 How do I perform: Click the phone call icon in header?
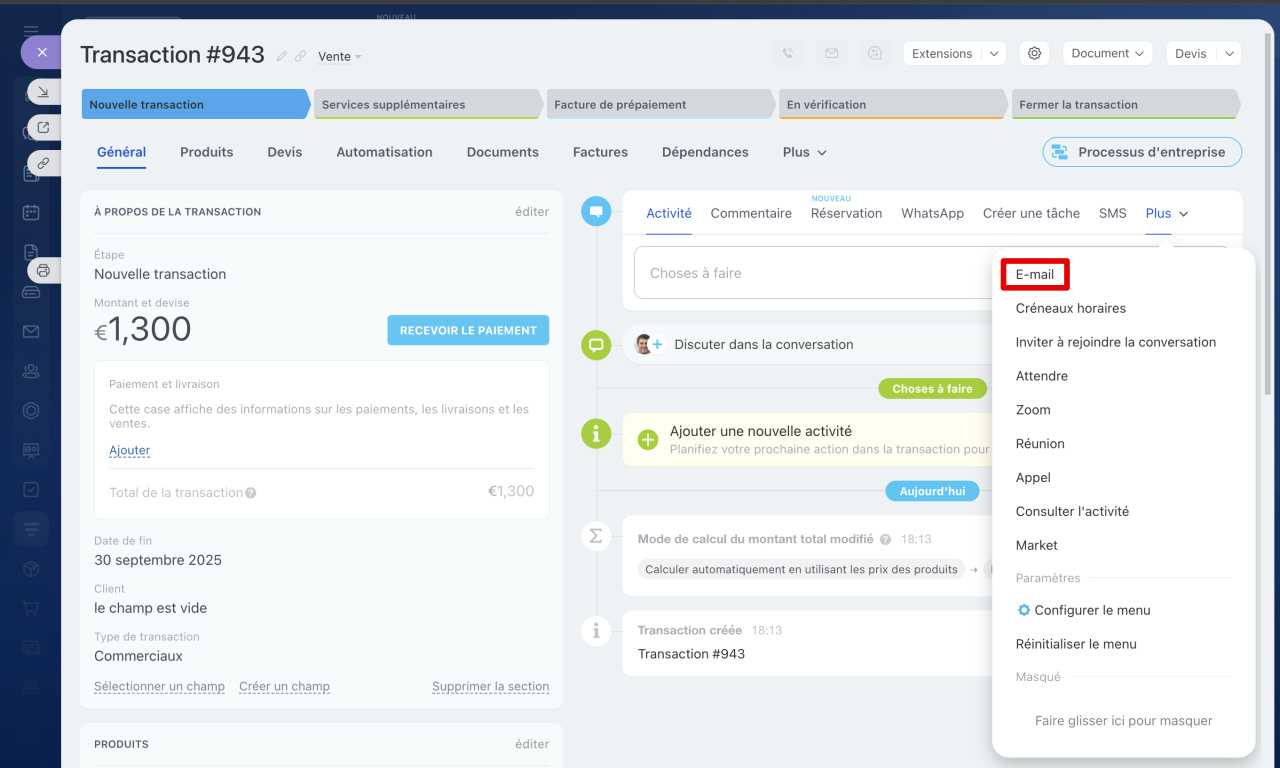(788, 54)
